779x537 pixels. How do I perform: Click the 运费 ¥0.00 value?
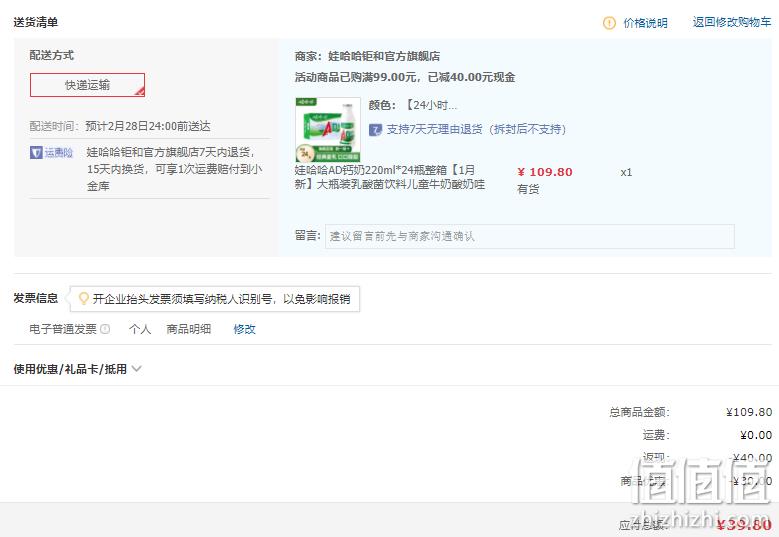(756, 435)
